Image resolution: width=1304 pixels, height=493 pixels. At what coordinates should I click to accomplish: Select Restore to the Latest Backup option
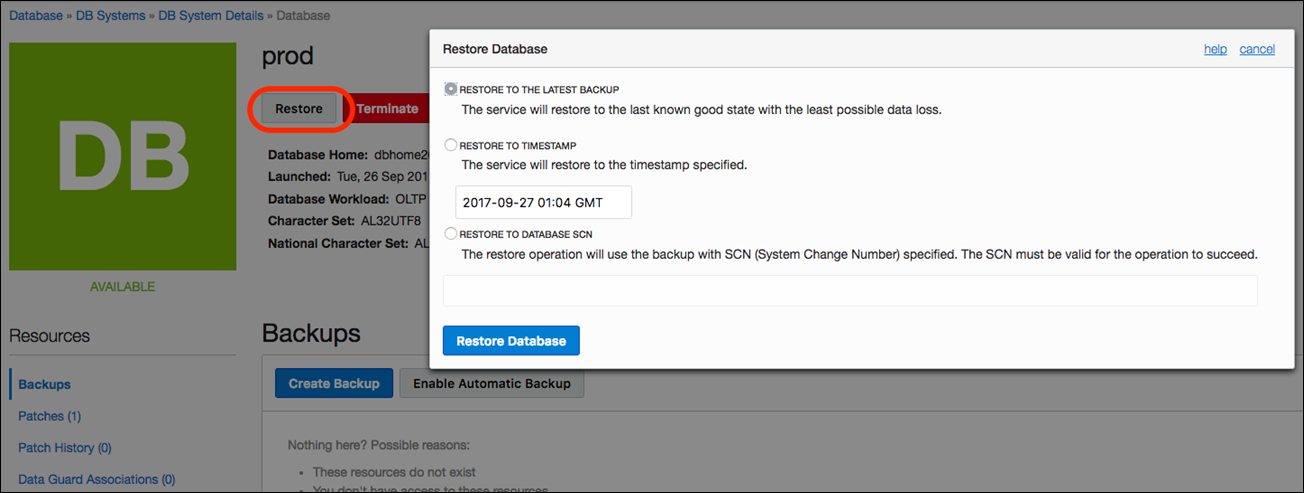[x=451, y=89]
